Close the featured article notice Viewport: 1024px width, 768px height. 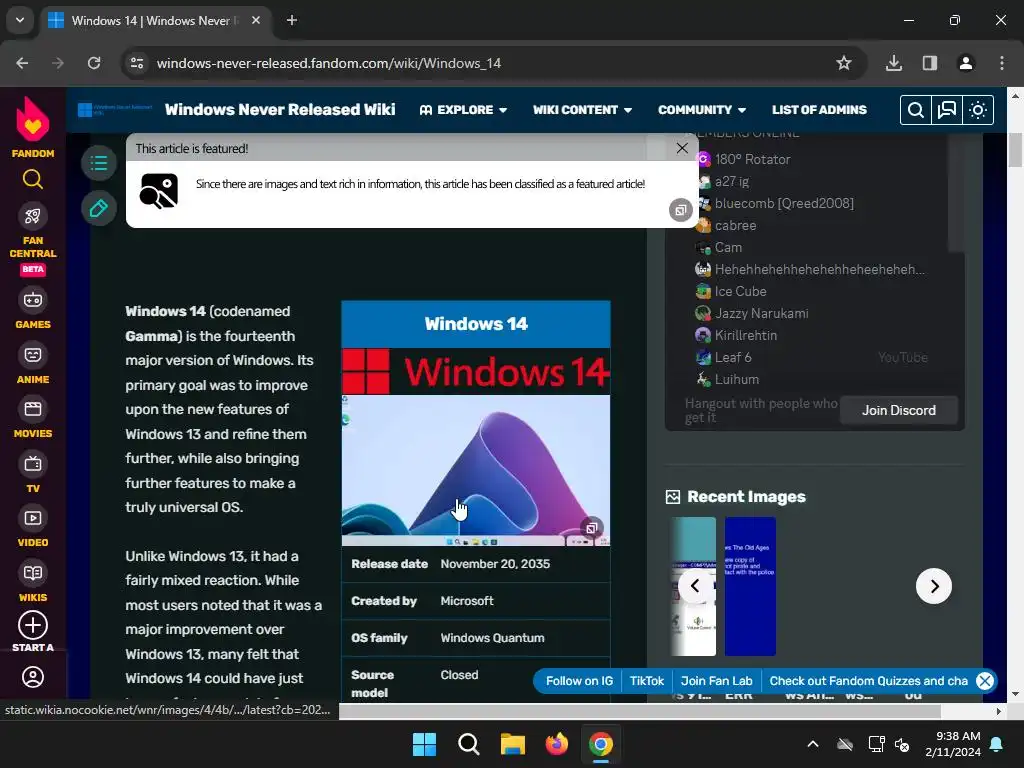[682, 148]
